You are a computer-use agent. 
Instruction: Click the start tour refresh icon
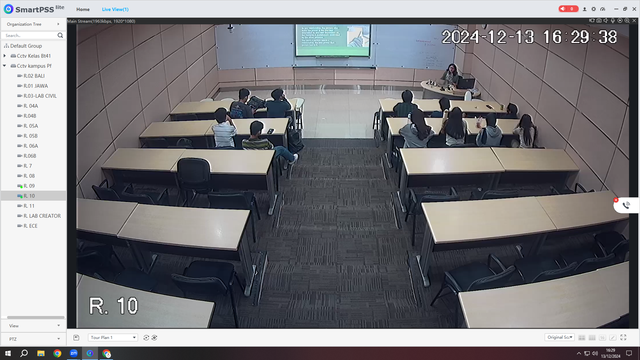(146, 338)
